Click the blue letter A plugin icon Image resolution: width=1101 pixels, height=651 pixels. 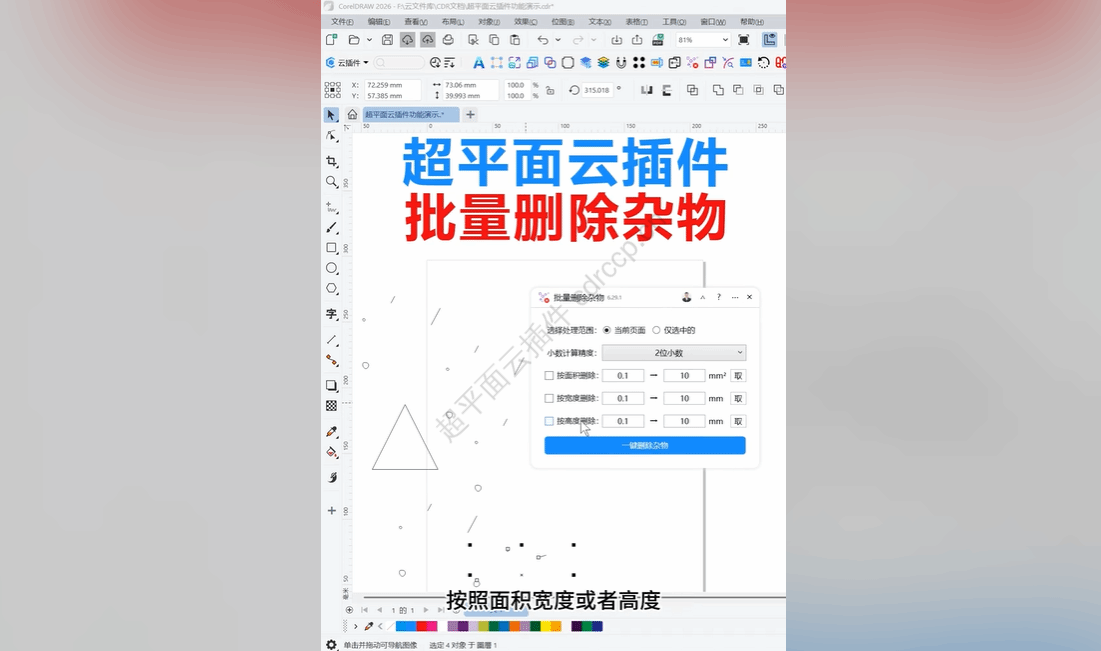tap(478, 63)
